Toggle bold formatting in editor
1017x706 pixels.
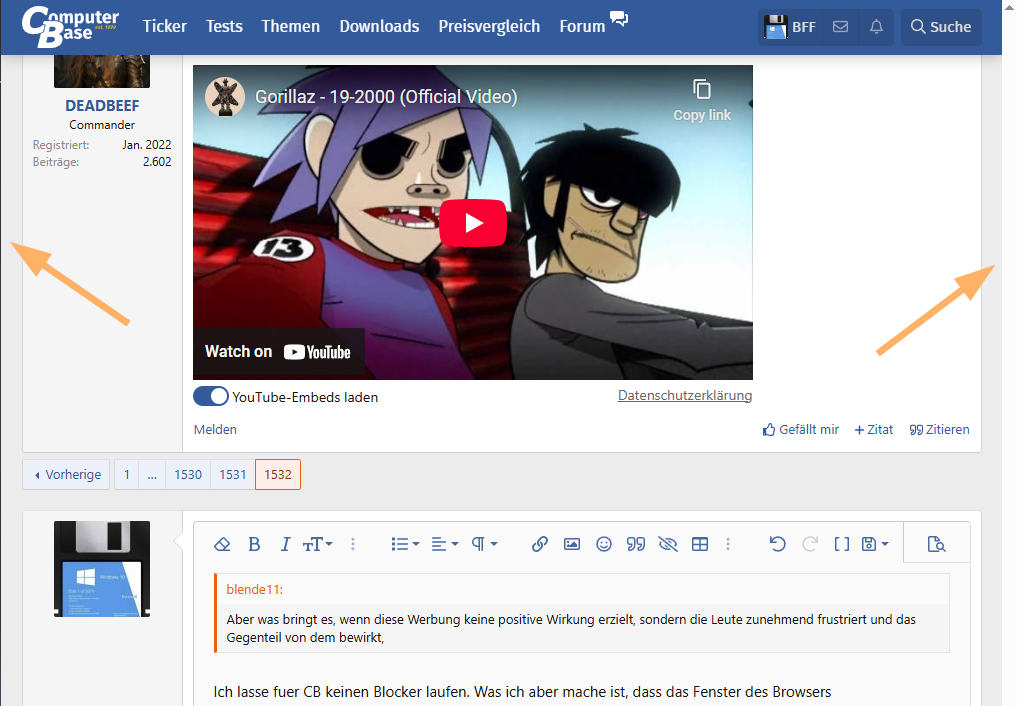tap(254, 545)
